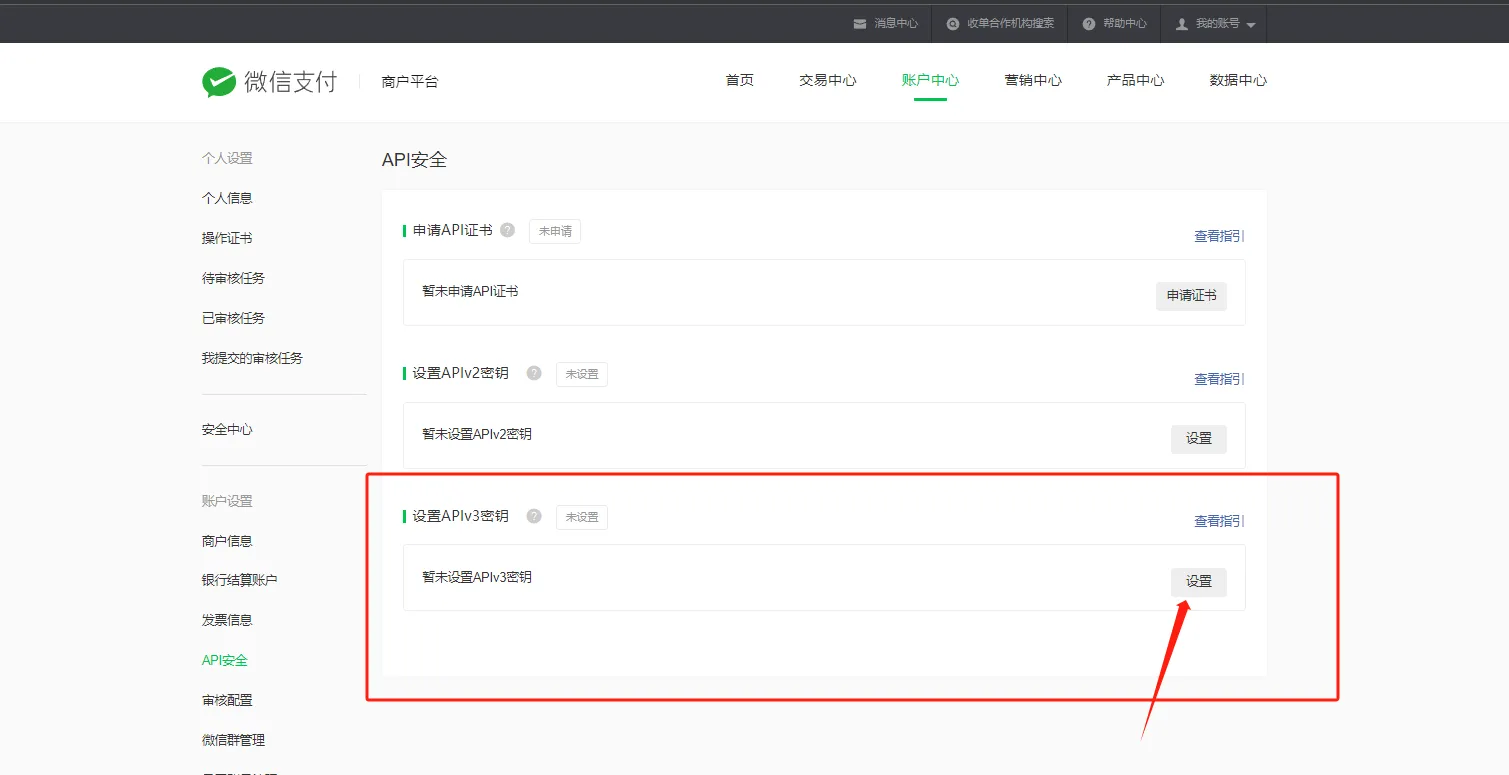Click 设置 for the APIv3 key
Viewport: 1509px width, 775px height.
pos(1198,581)
